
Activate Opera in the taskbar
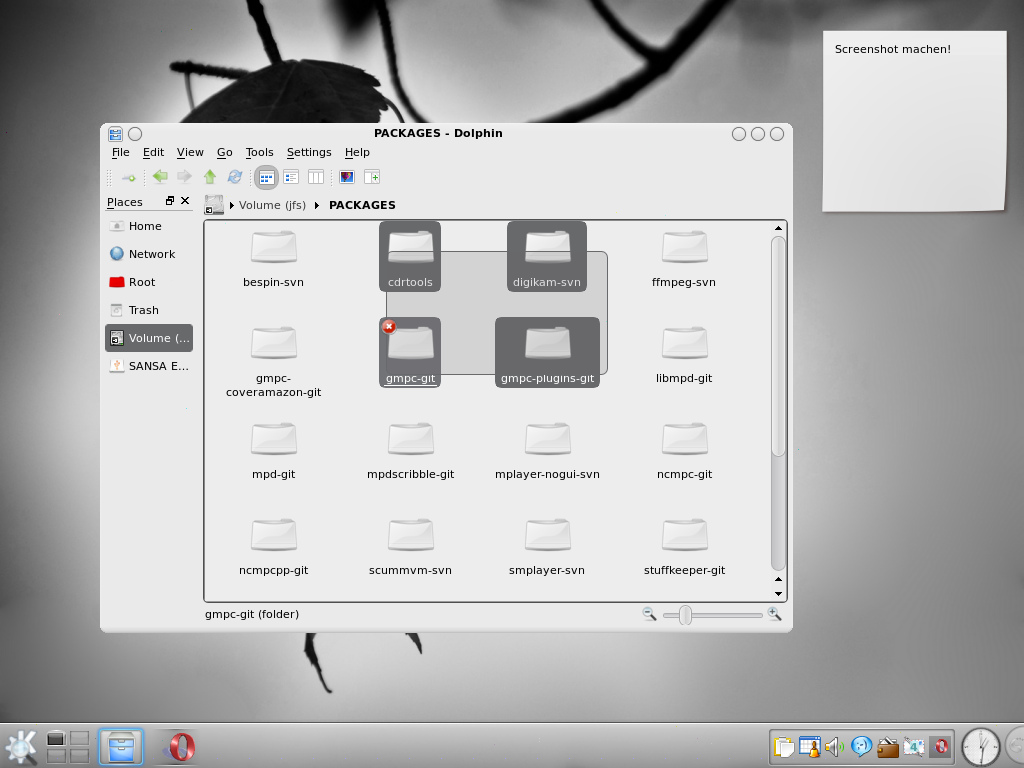click(x=179, y=746)
